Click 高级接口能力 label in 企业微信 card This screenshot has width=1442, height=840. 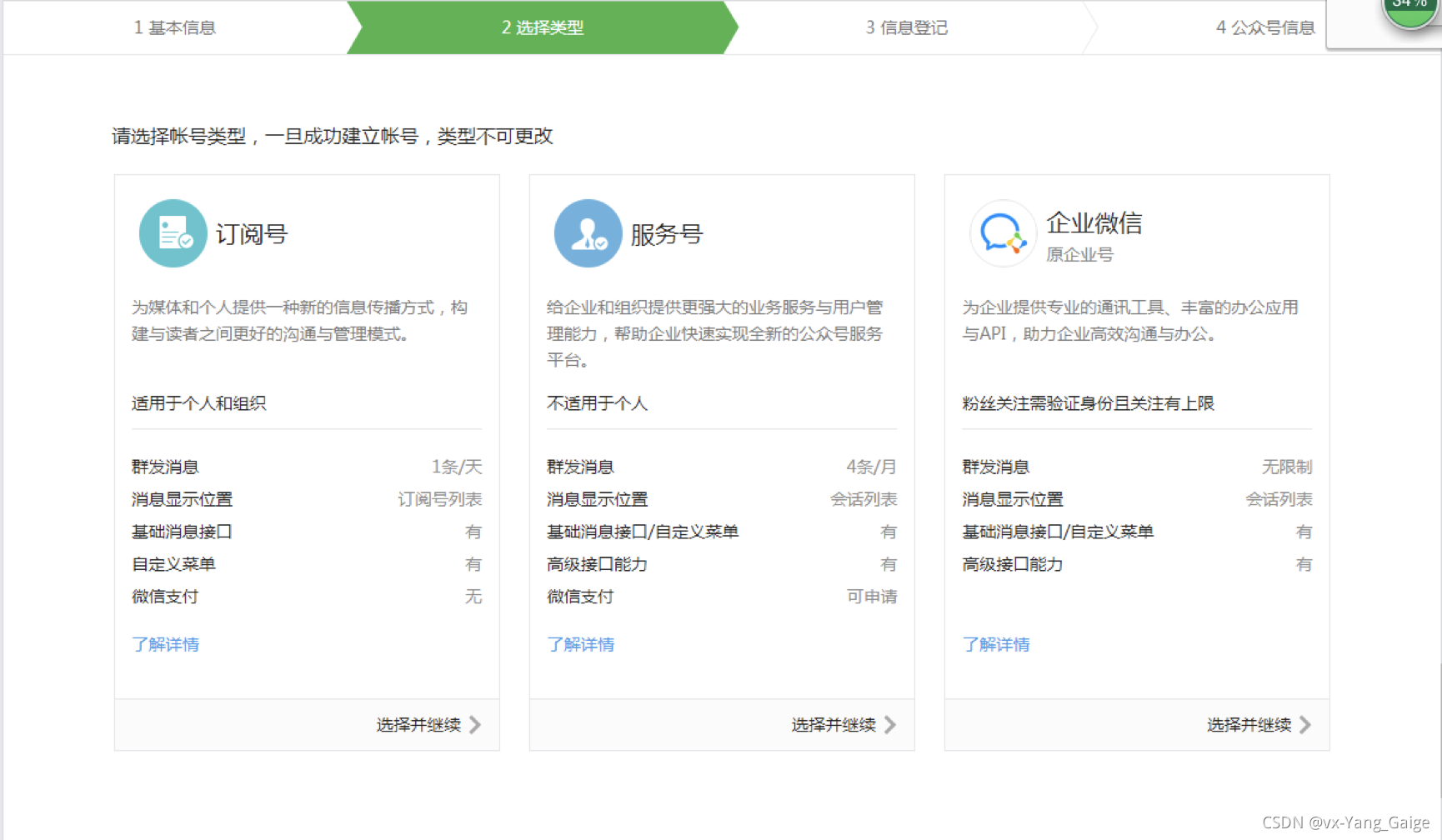(1013, 564)
